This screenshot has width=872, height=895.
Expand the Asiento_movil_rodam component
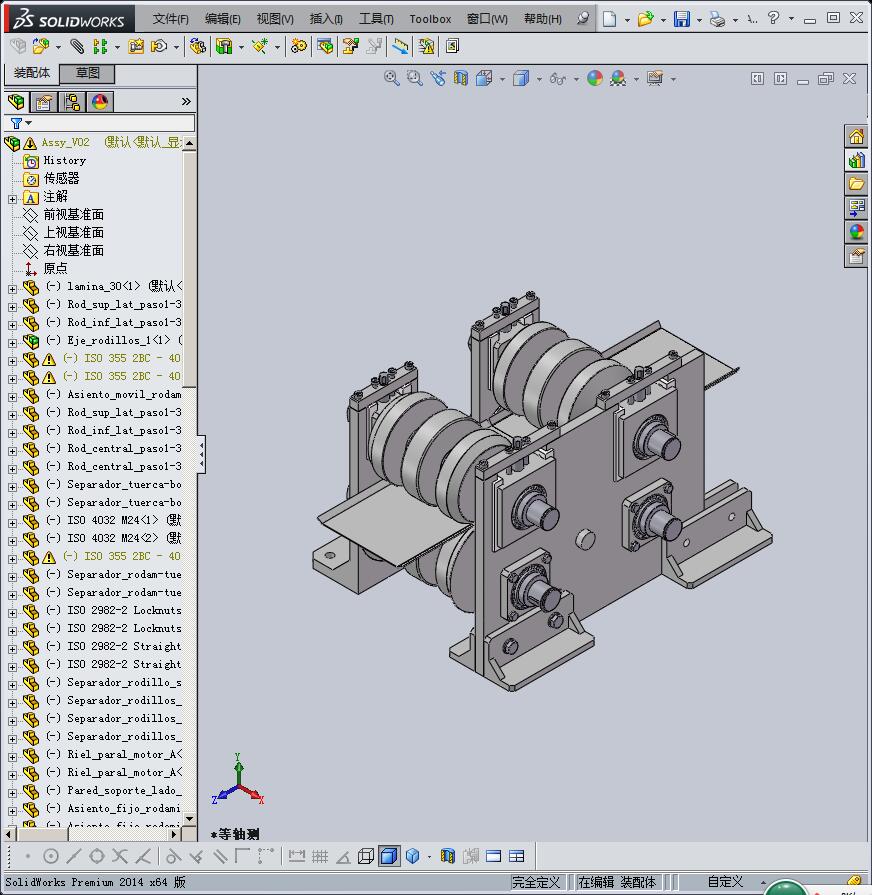(x=13, y=397)
